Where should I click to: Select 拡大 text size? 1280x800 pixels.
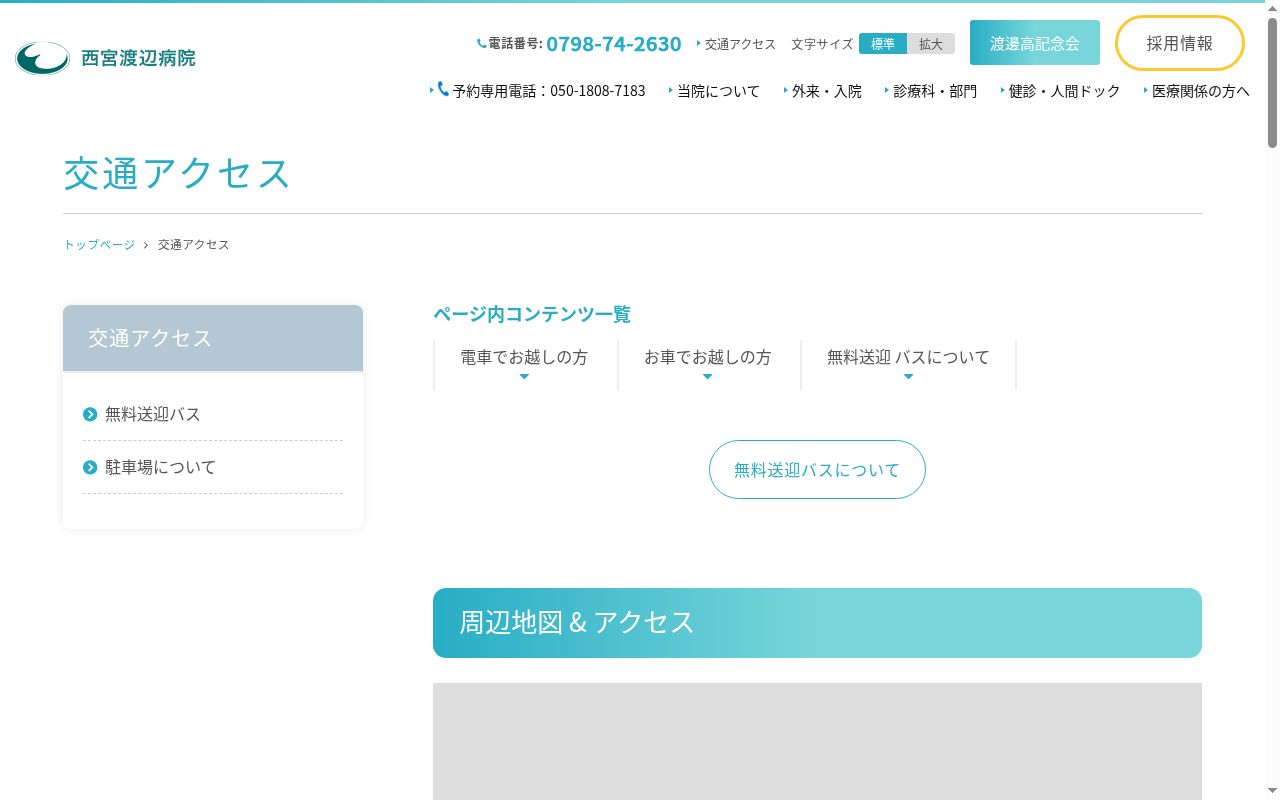tap(931, 44)
